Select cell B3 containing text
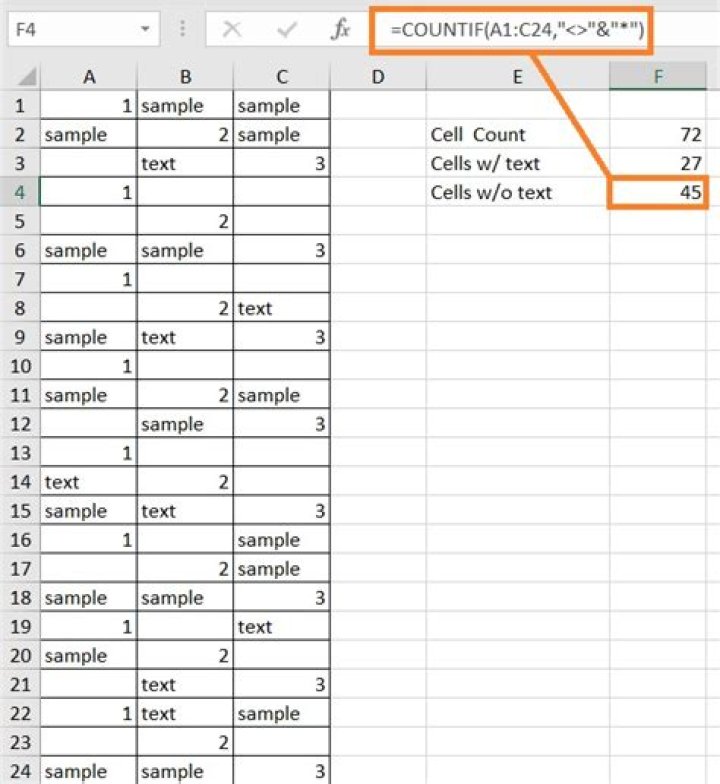 pyautogui.click(x=185, y=164)
